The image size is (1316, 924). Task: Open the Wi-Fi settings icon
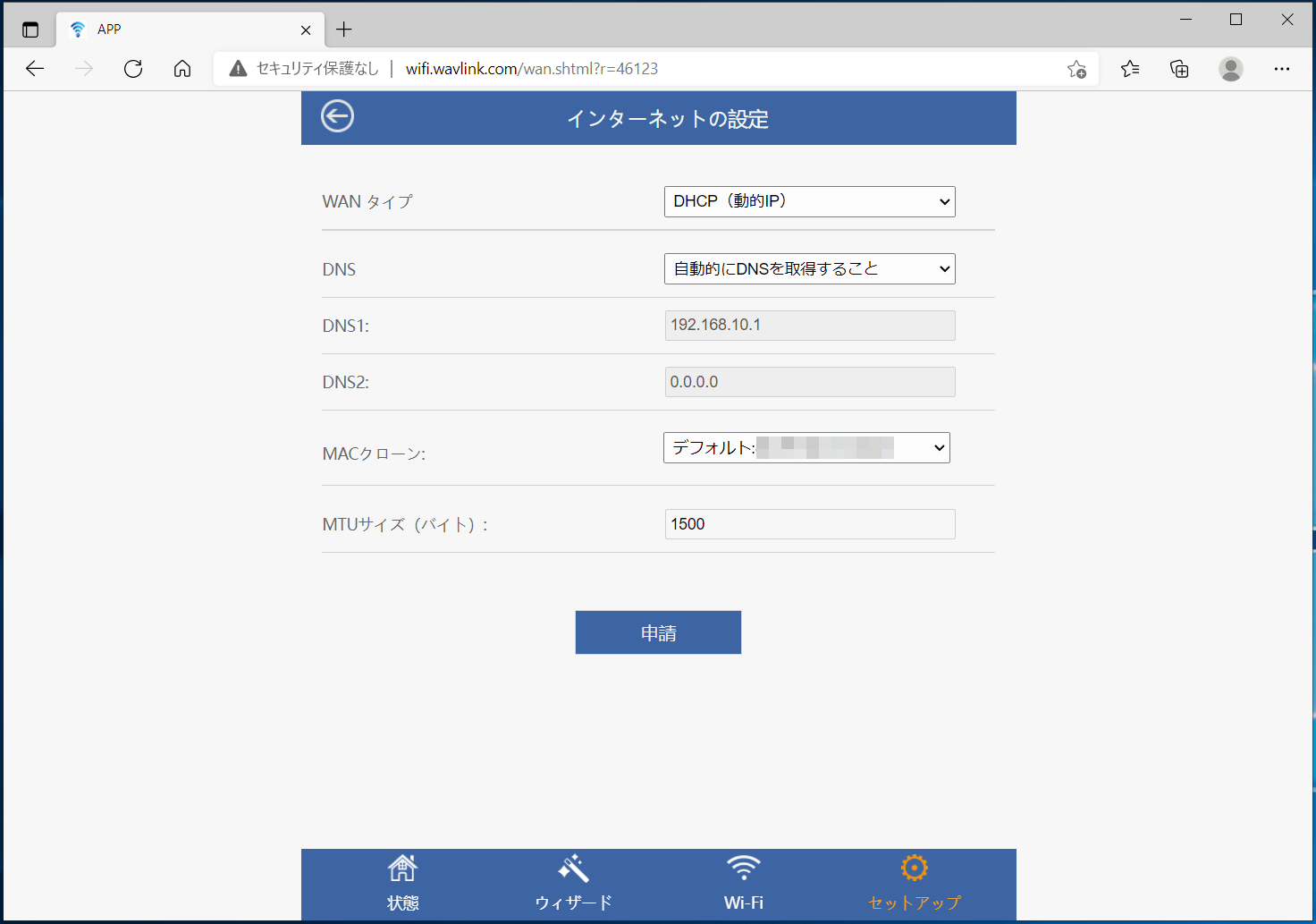(x=744, y=868)
